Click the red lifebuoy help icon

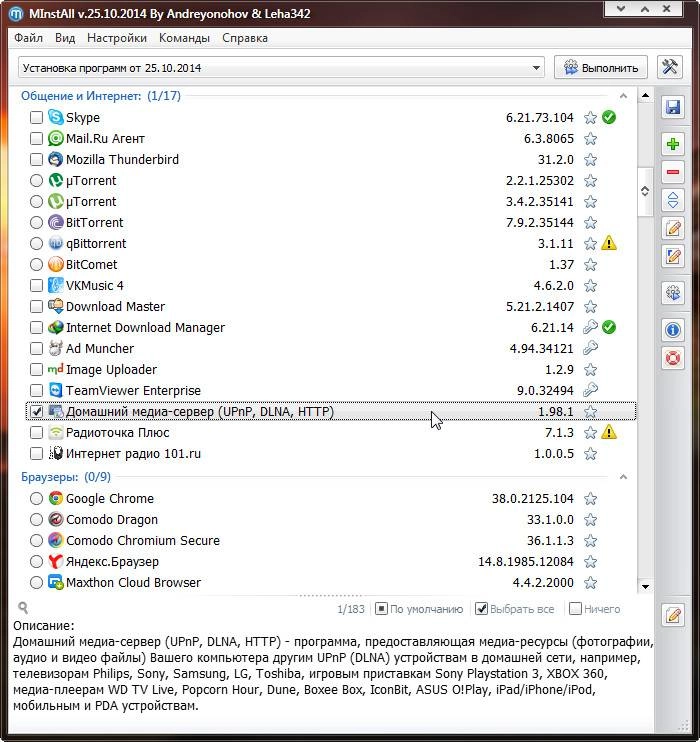click(x=673, y=358)
